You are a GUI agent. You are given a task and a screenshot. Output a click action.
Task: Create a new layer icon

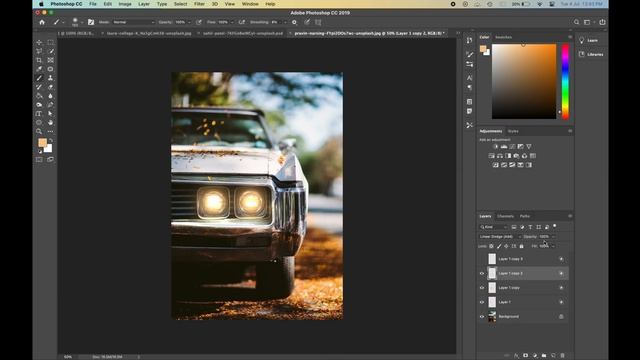[x=553, y=356]
